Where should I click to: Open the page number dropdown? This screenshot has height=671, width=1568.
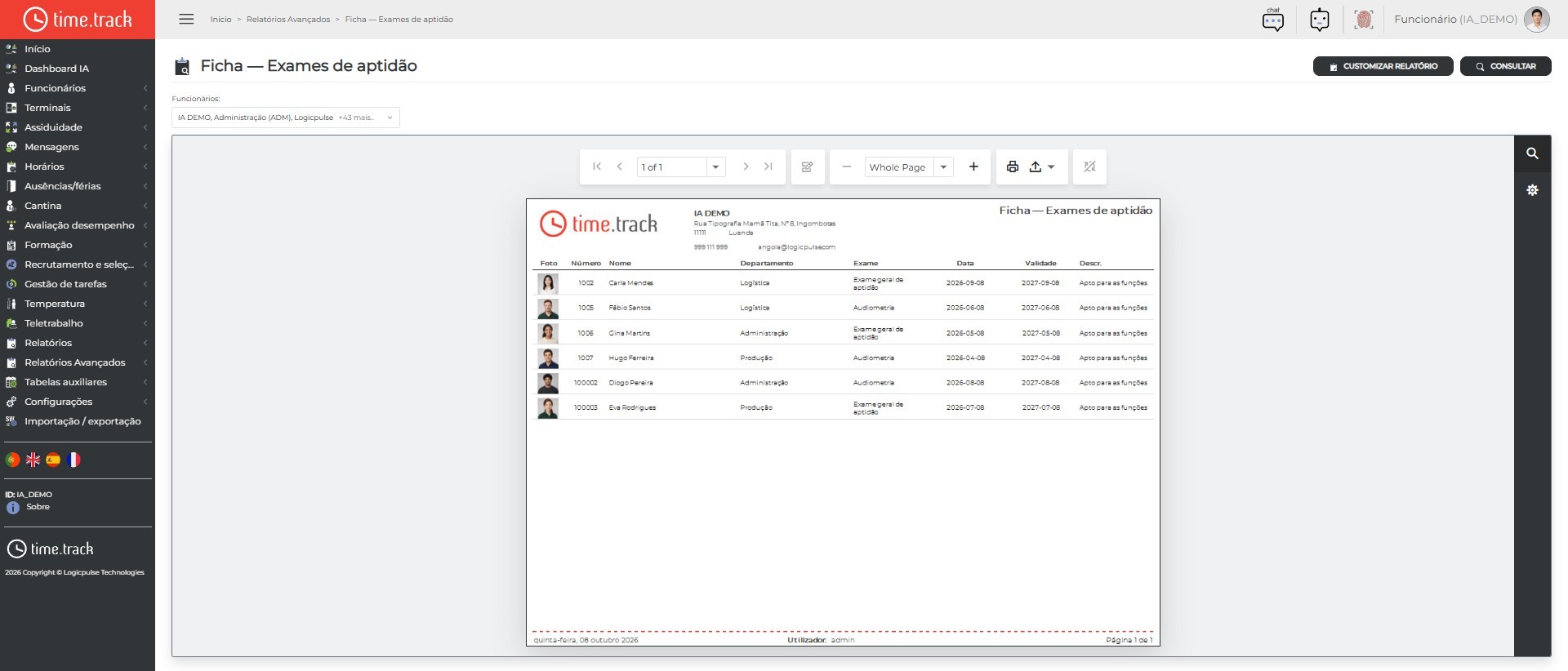pyautogui.click(x=715, y=167)
